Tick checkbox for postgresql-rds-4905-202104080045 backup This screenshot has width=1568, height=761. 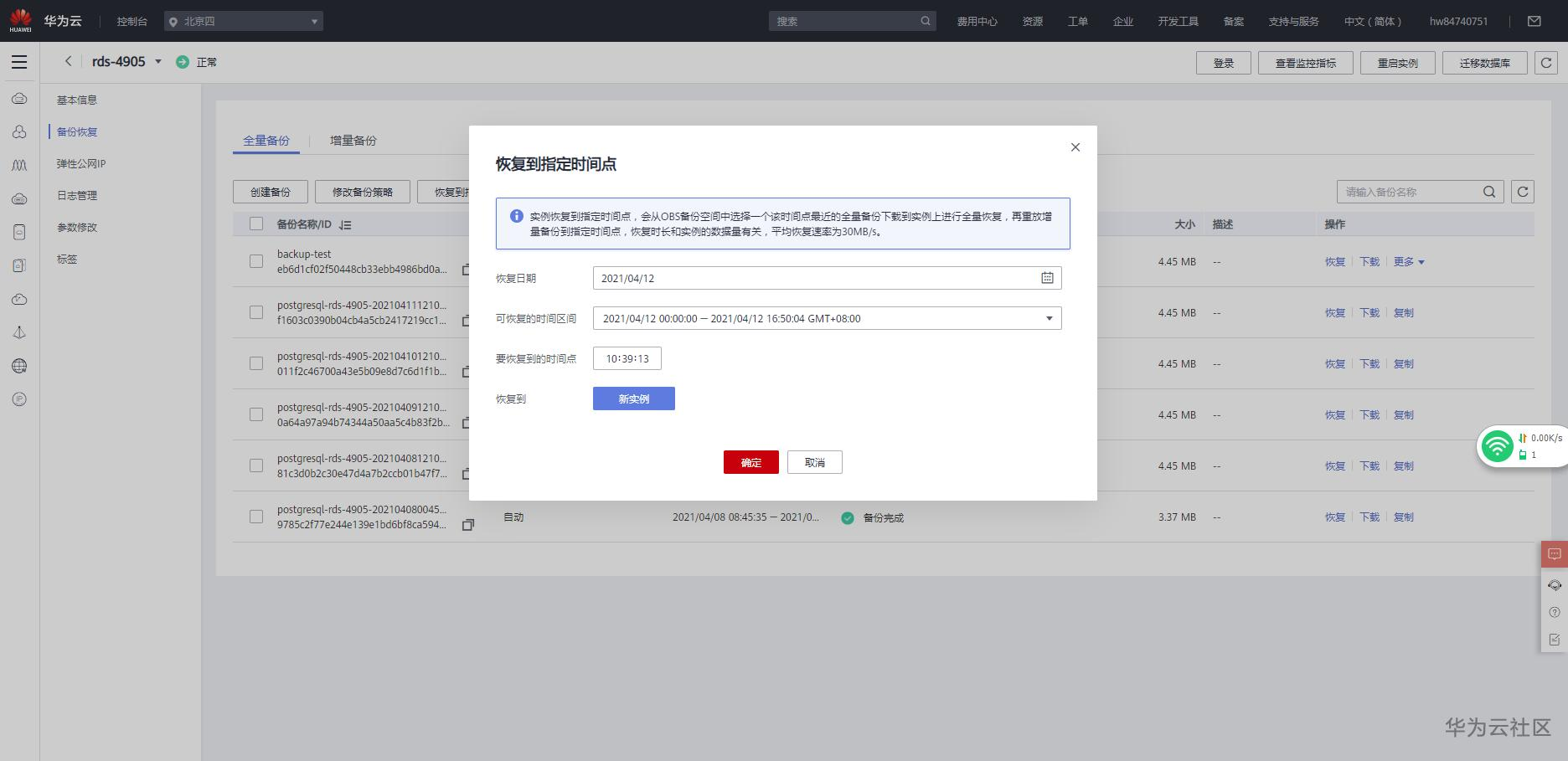(256, 517)
